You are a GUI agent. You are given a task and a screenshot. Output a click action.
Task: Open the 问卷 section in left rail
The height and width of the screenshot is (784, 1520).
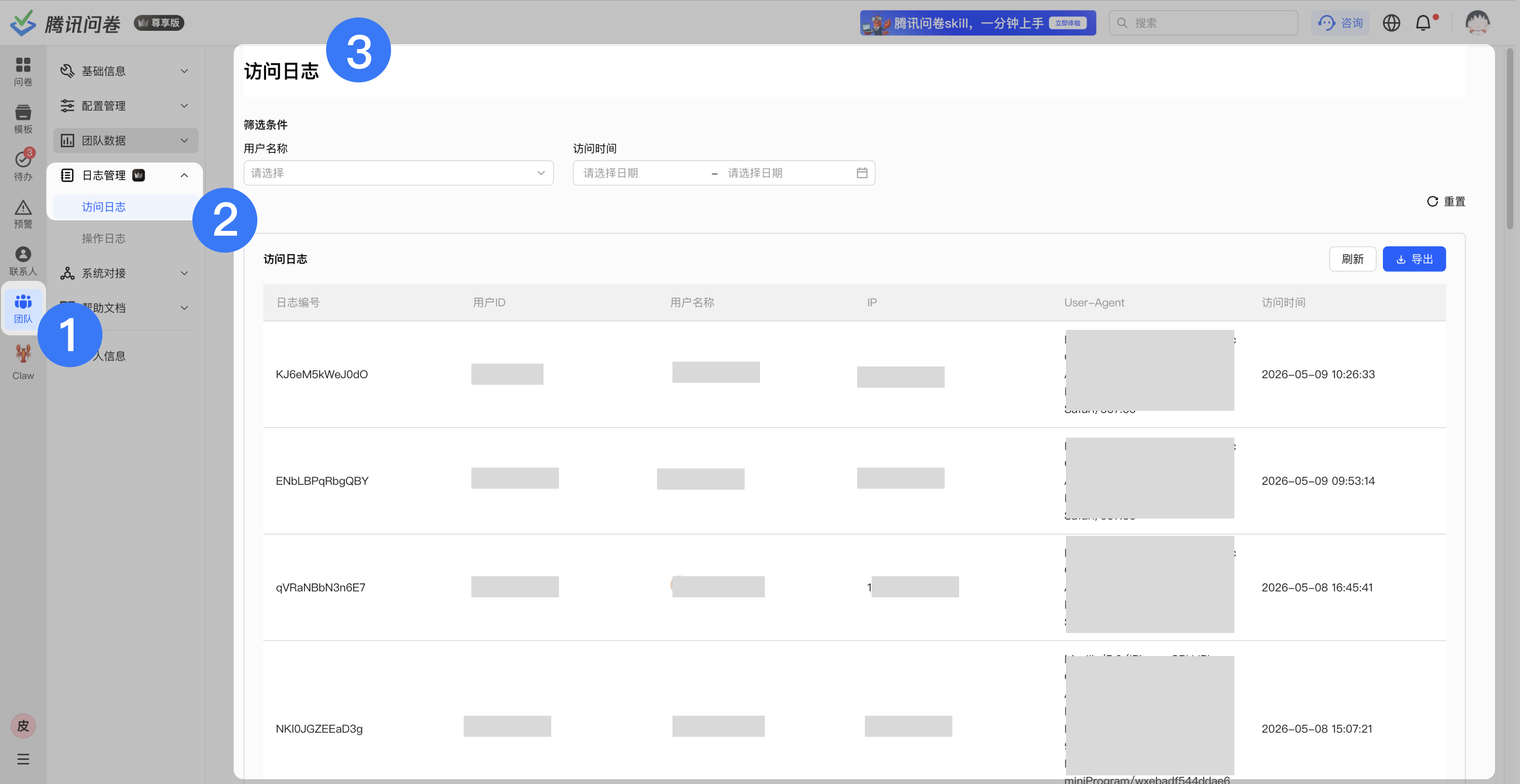[23, 71]
